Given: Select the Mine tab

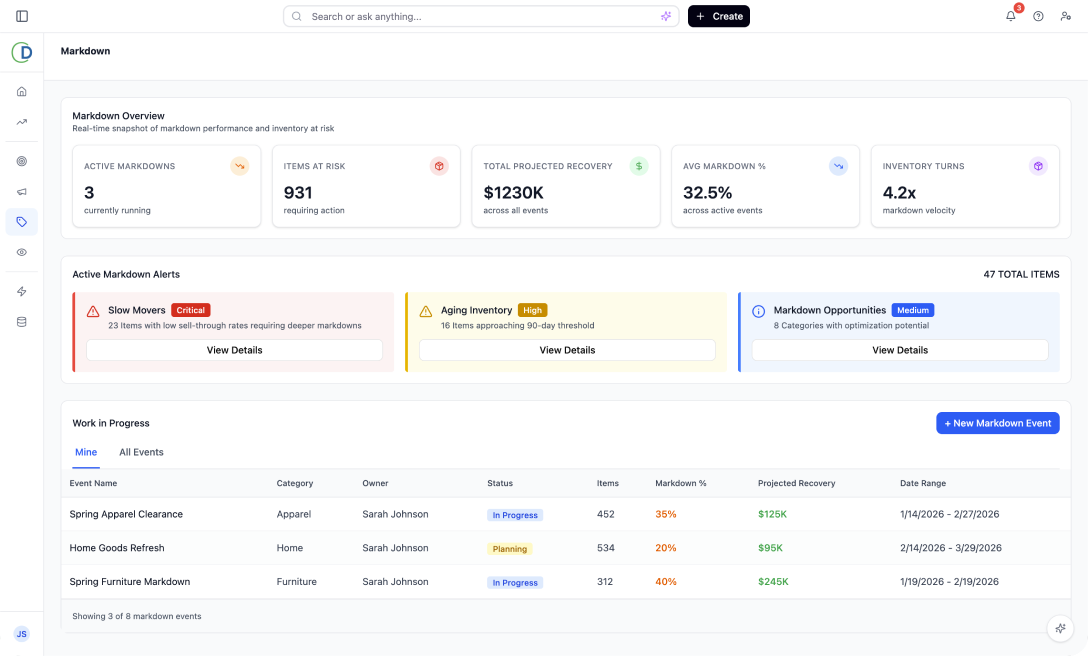Looking at the screenshot, I should coord(86,452).
